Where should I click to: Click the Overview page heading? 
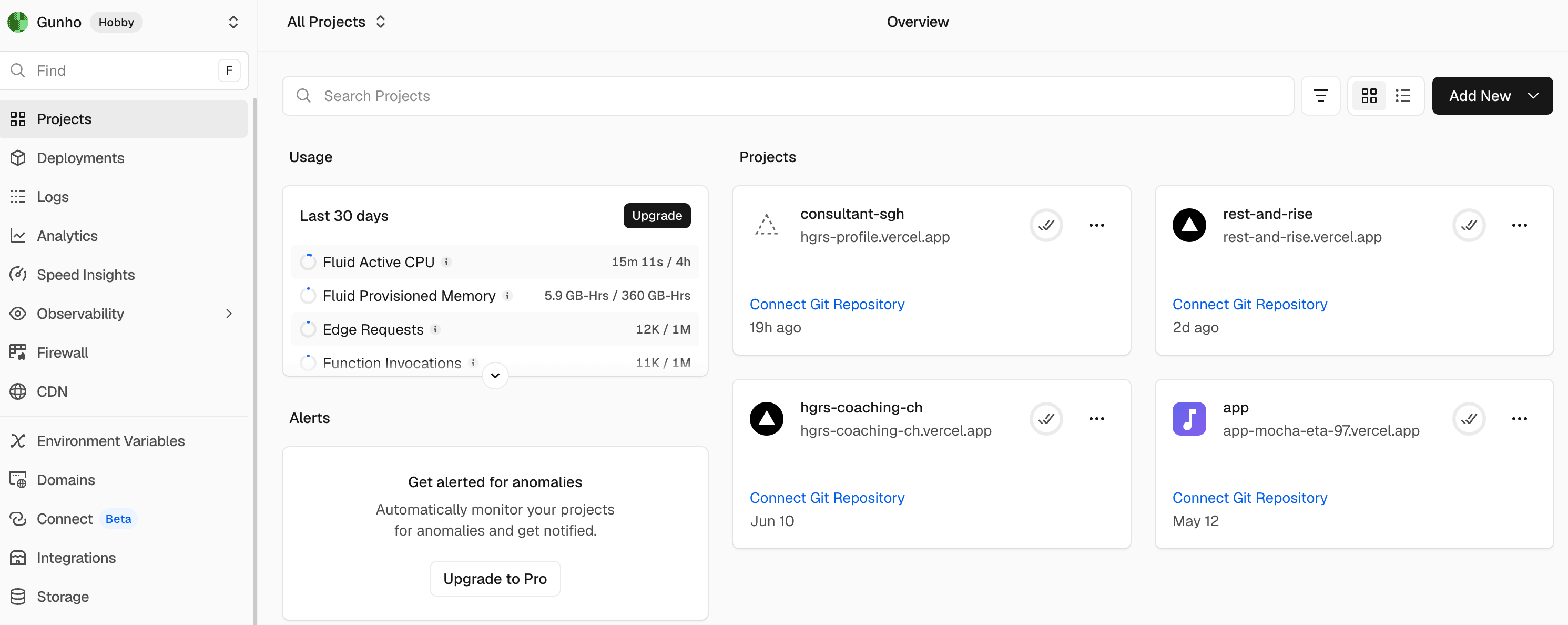pyautogui.click(x=918, y=22)
